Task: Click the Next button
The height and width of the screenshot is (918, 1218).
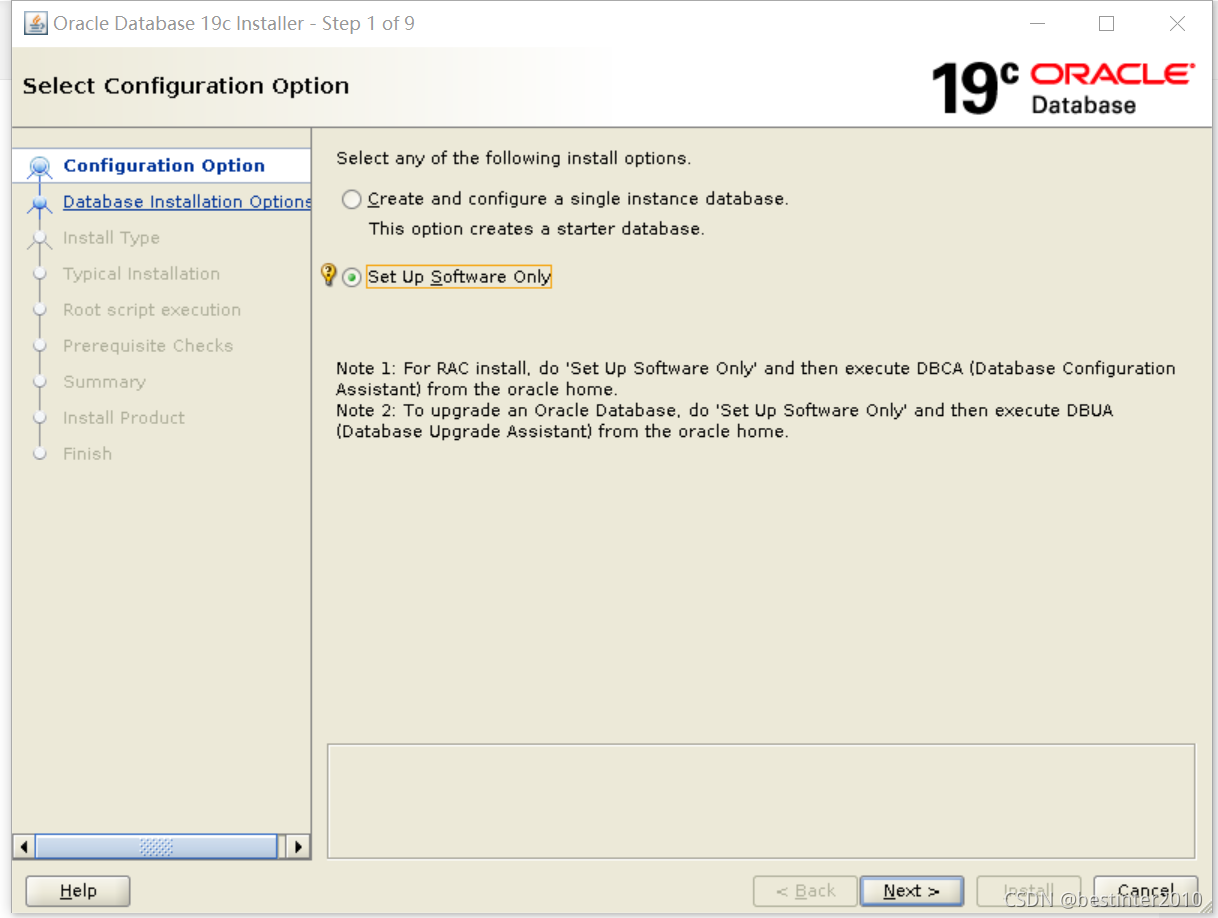Action: 911,891
